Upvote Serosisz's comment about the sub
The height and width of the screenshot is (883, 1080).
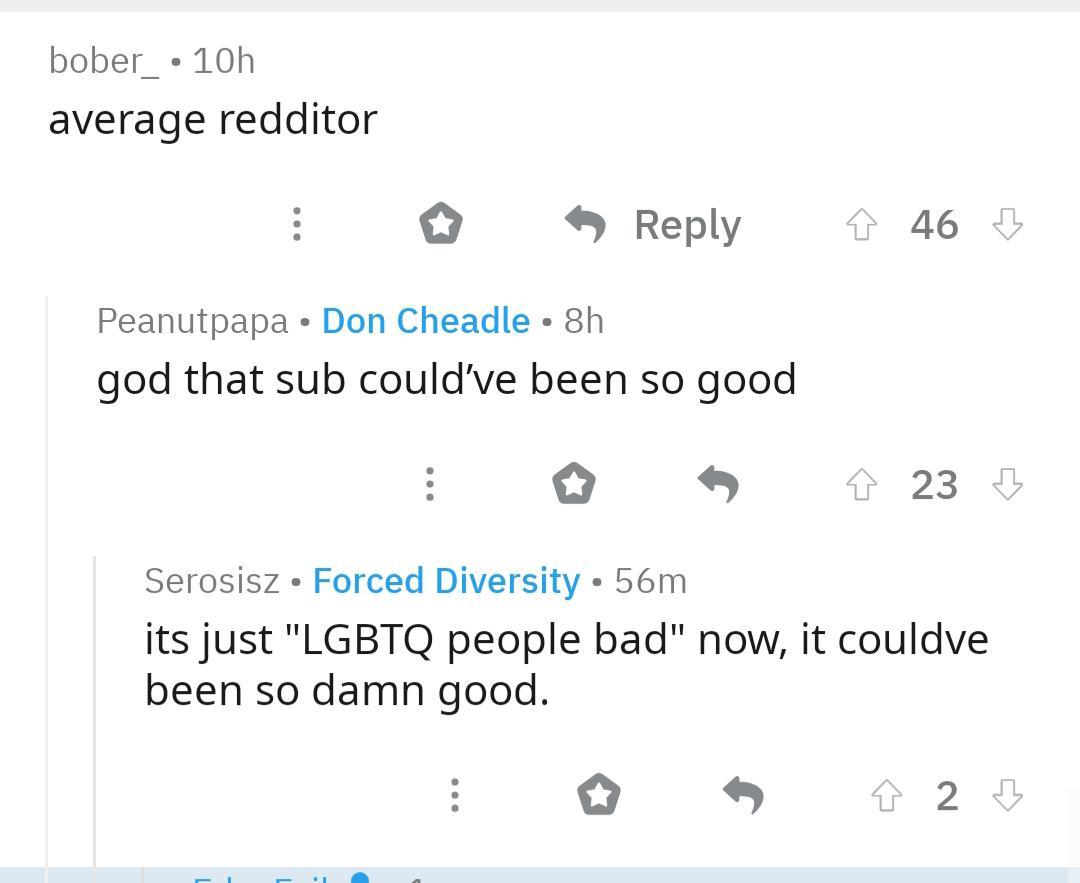coord(886,795)
